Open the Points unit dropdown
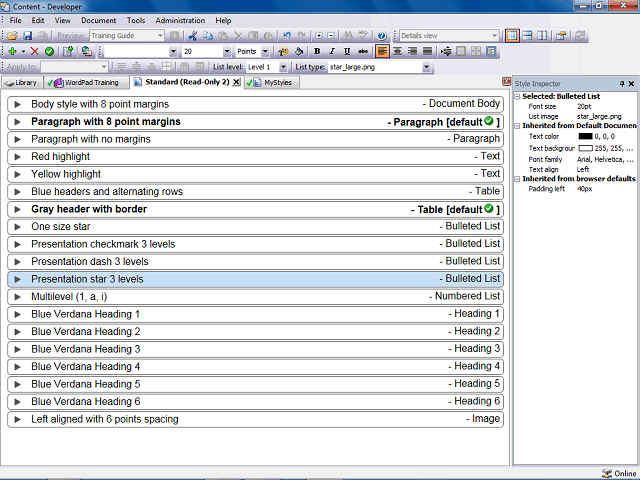Viewport: 640px width, 480px height. pyautogui.click(x=265, y=51)
